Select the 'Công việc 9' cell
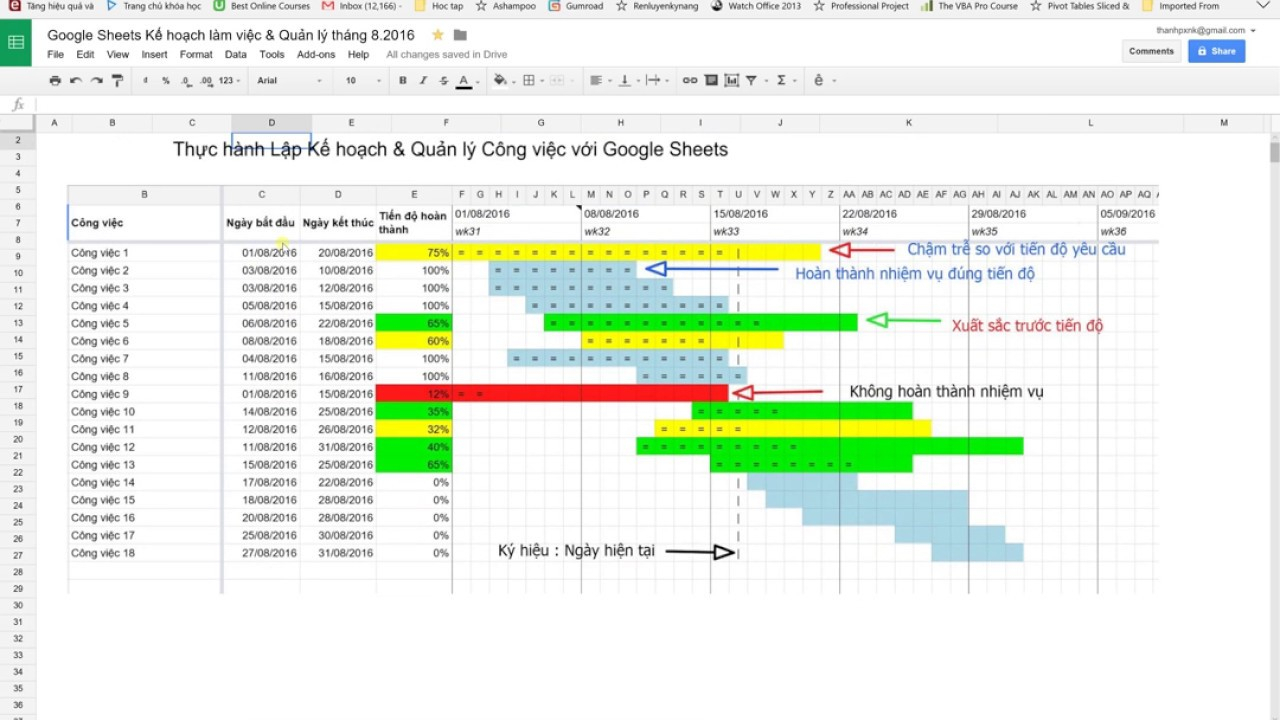Screen dimensions: 1280x720 (145, 394)
